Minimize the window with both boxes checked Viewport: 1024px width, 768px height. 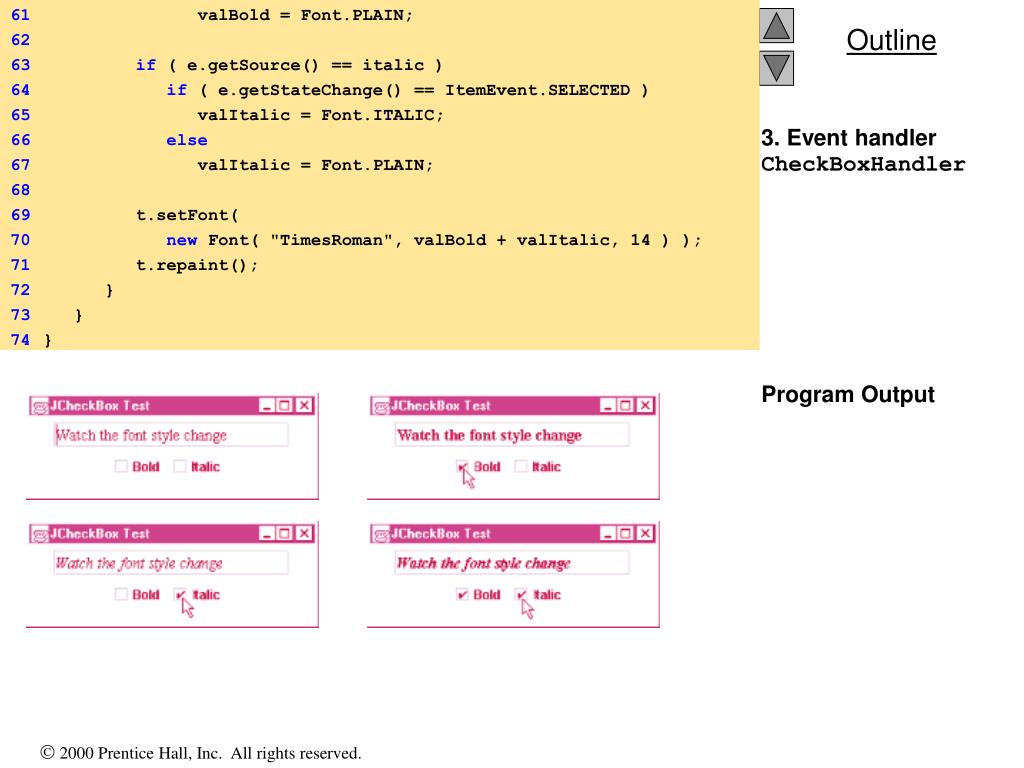coord(607,534)
